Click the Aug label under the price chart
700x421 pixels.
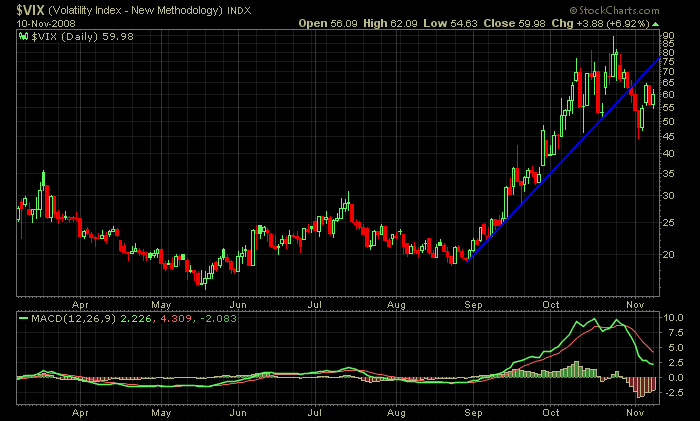396,305
